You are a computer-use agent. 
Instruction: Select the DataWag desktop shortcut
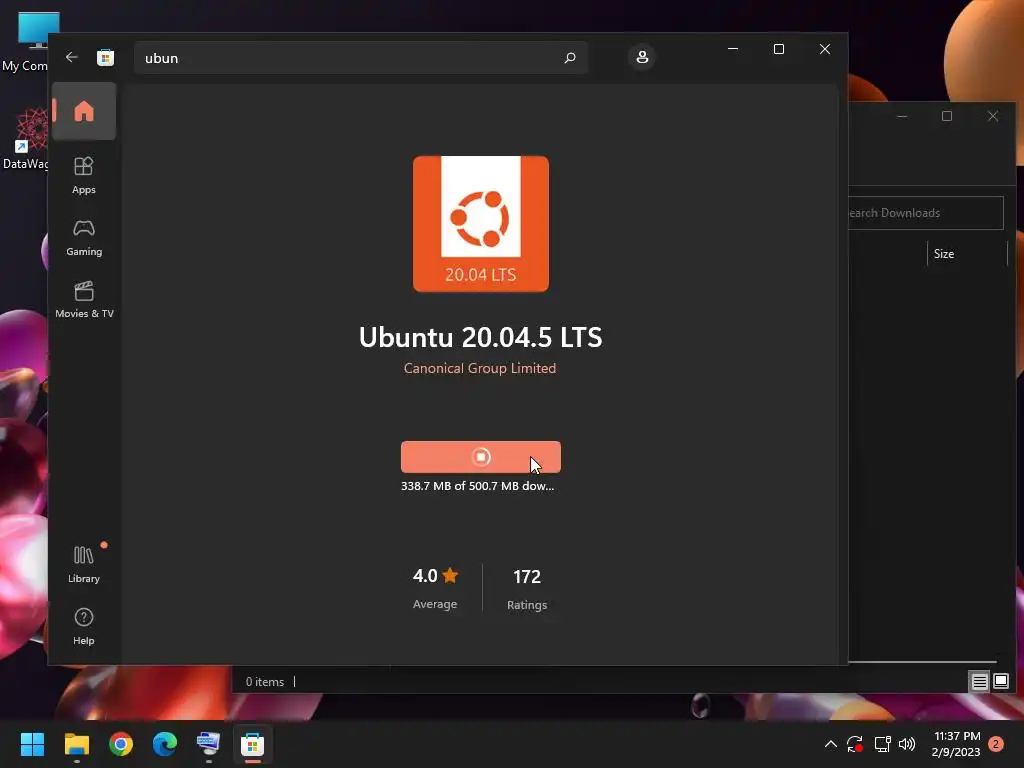click(26, 138)
